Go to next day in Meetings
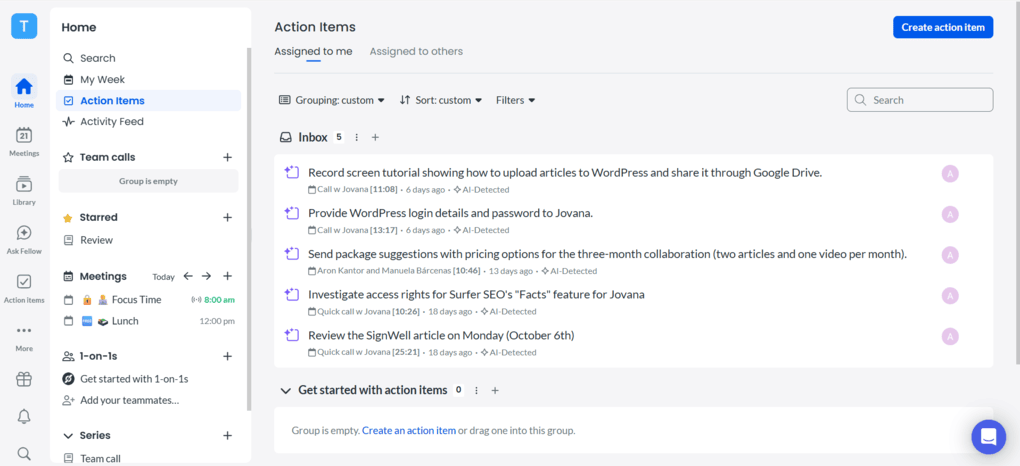1020x466 pixels. click(x=206, y=276)
